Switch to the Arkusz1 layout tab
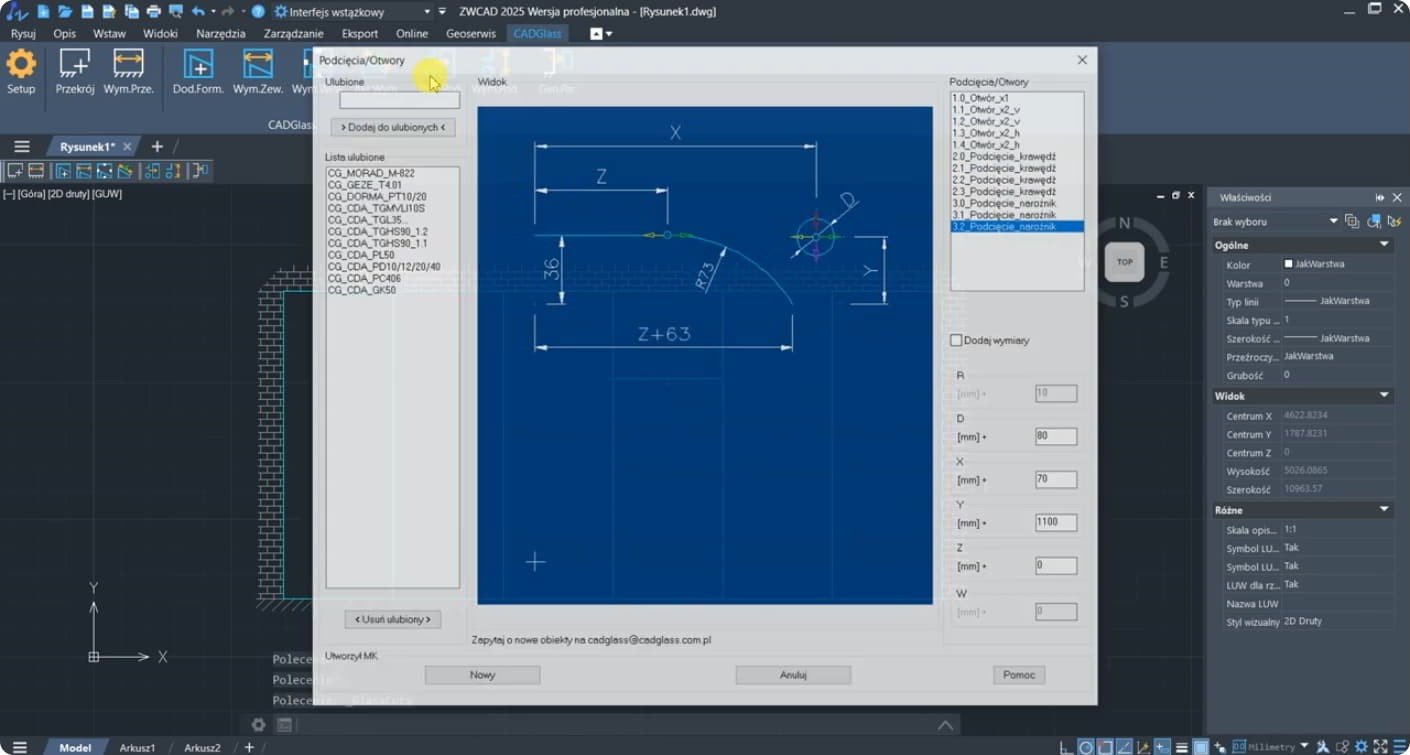The image size is (1410, 755). (x=137, y=748)
